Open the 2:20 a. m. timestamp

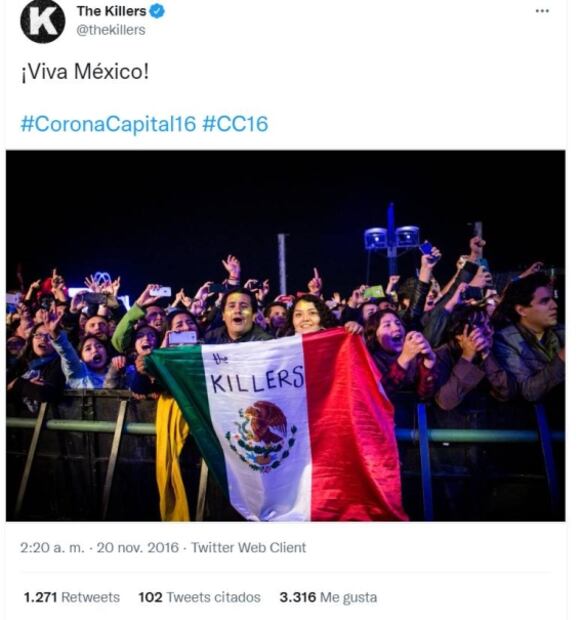52,548
